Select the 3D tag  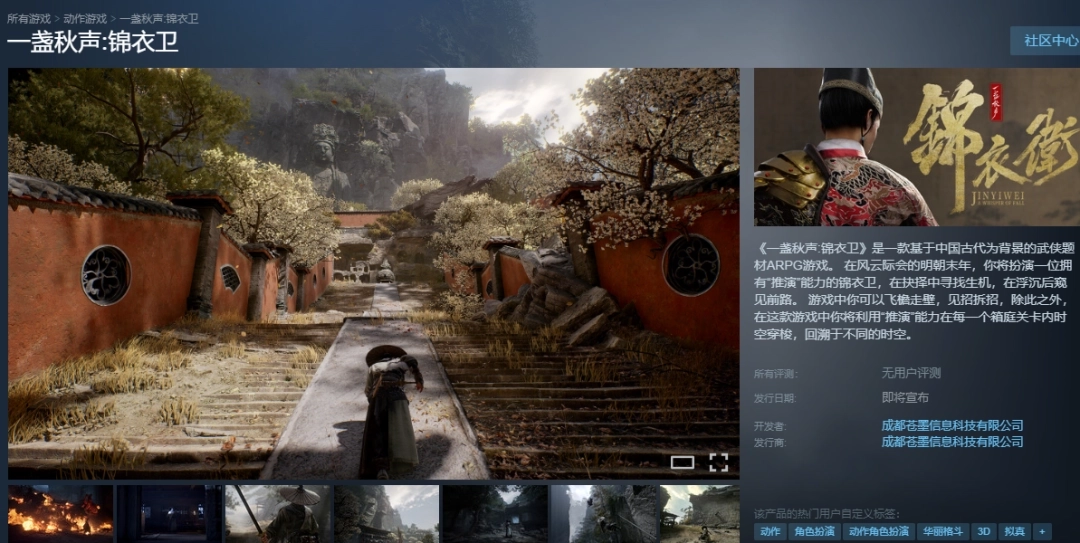pyautogui.click(x=983, y=532)
